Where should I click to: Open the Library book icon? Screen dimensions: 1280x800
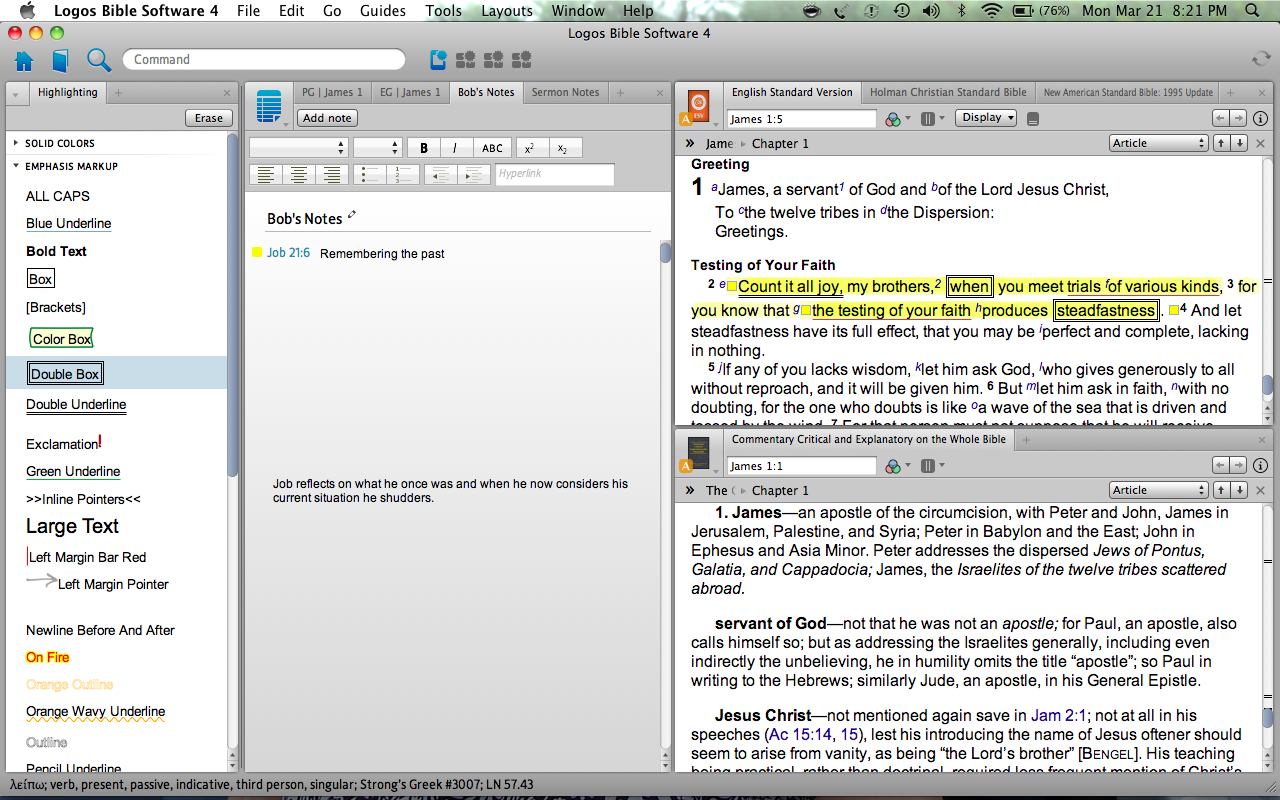61,60
